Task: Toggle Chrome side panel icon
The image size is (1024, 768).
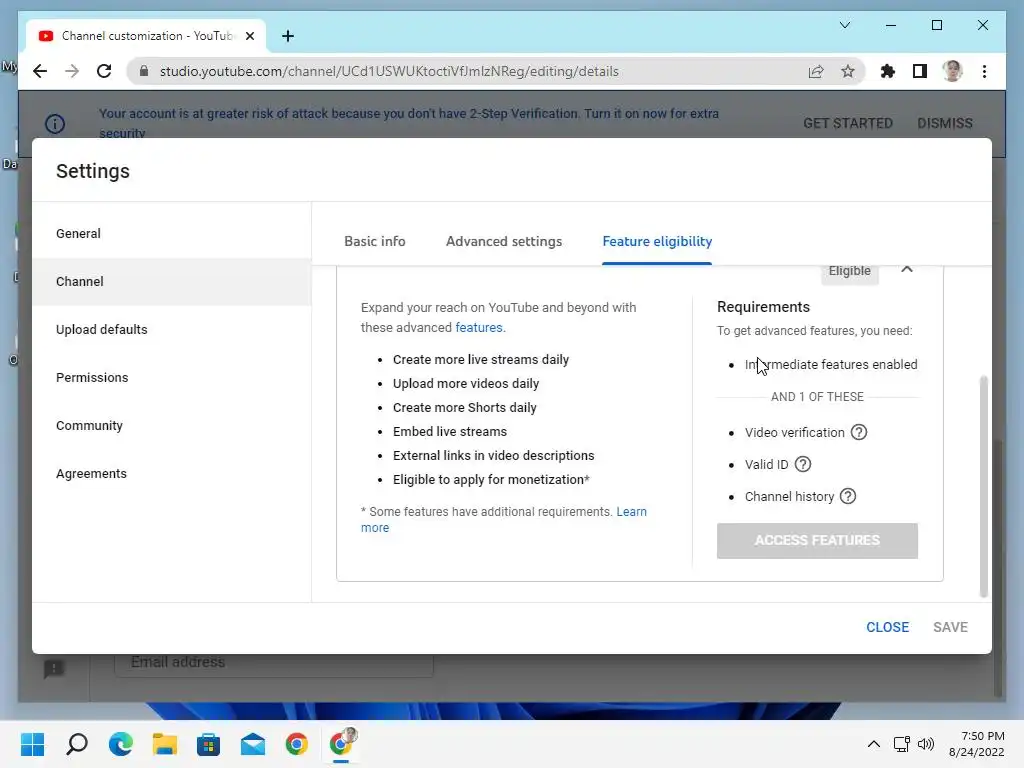Action: (x=920, y=71)
